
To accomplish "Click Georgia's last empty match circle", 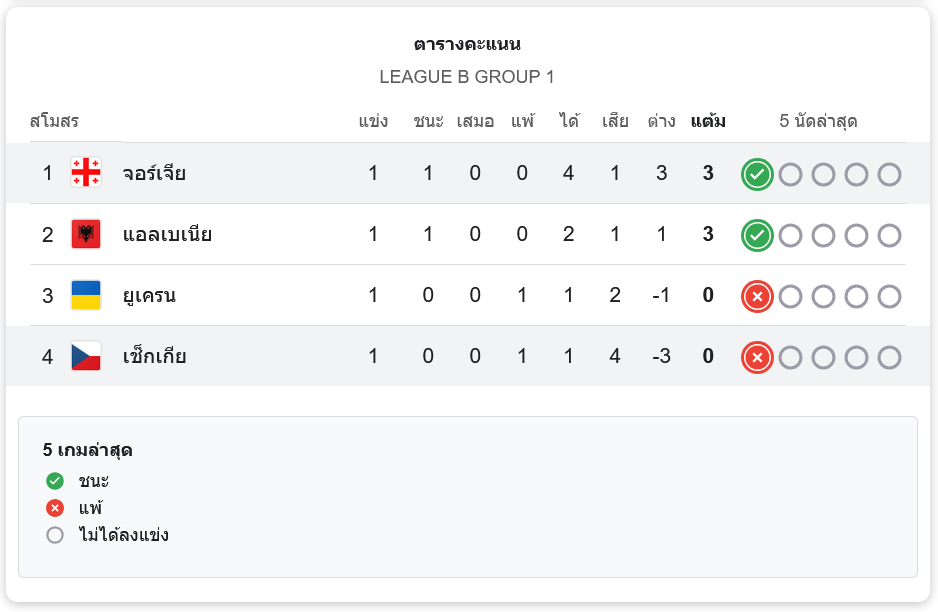I will (890, 175).
